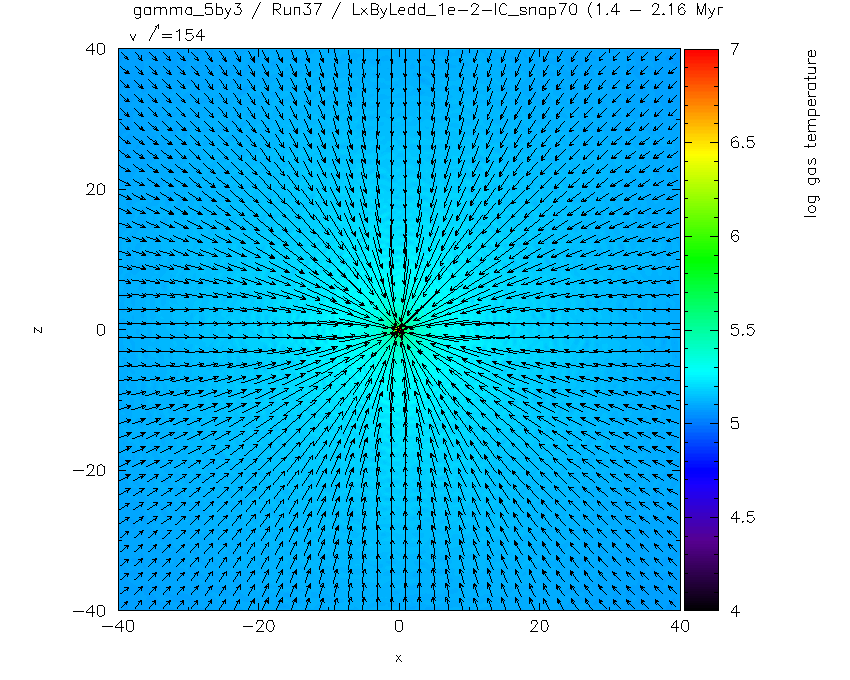The image size is (850, 680).
Task: Click the colorbar tick label 4.5
Action: [x=742, y=517]
